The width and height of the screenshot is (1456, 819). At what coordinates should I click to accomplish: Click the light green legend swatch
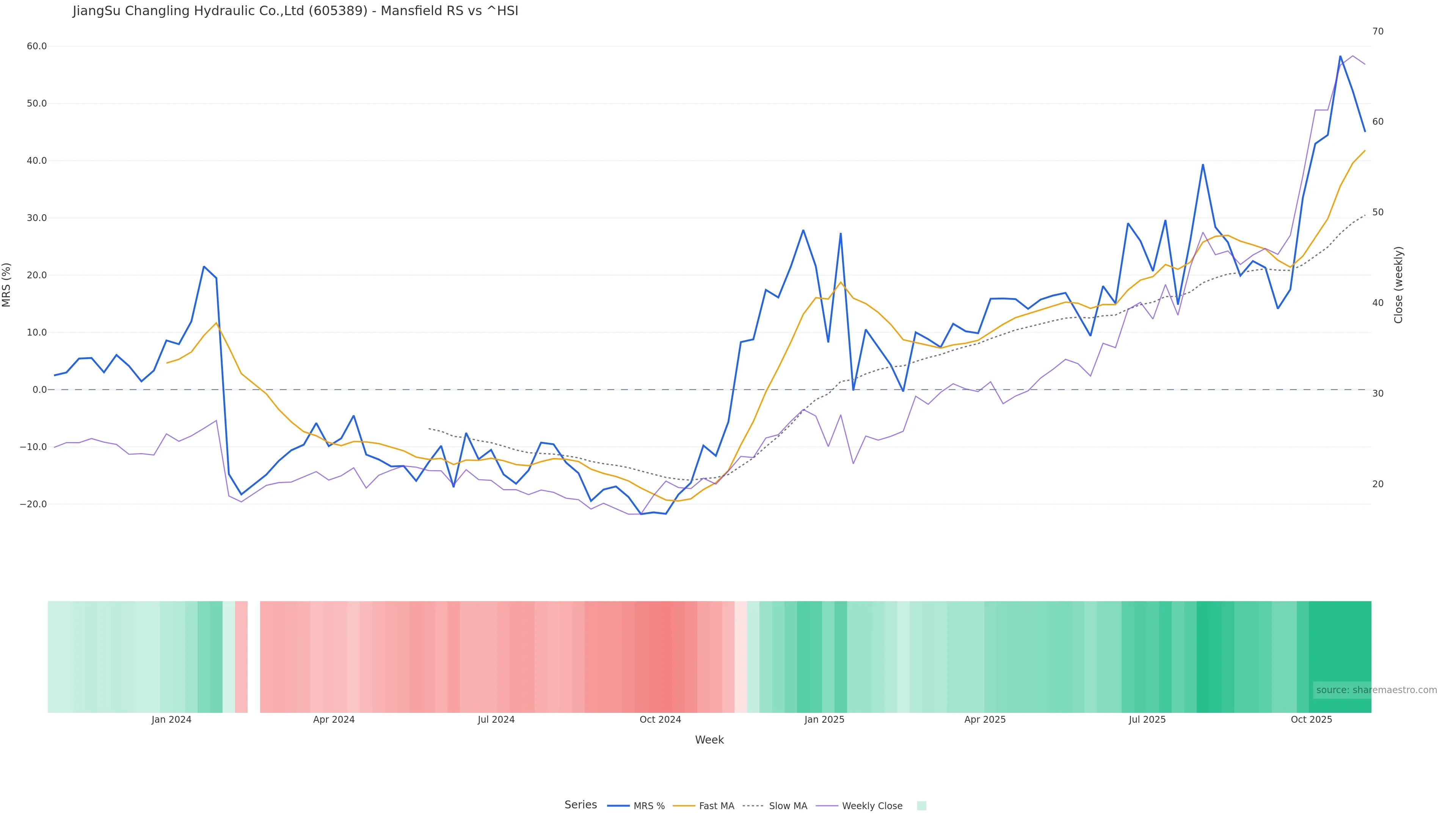[921, 806]
